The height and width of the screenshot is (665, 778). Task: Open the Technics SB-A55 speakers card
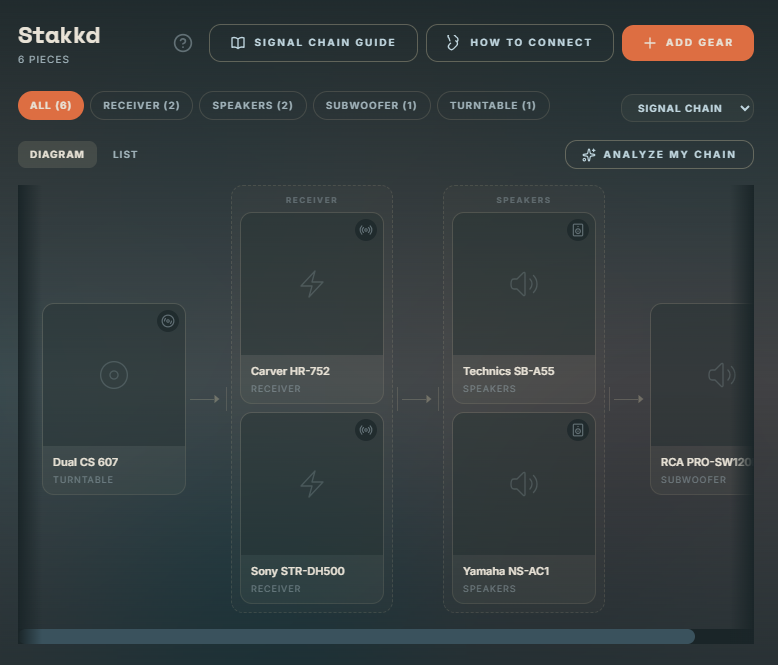(524, 308)
